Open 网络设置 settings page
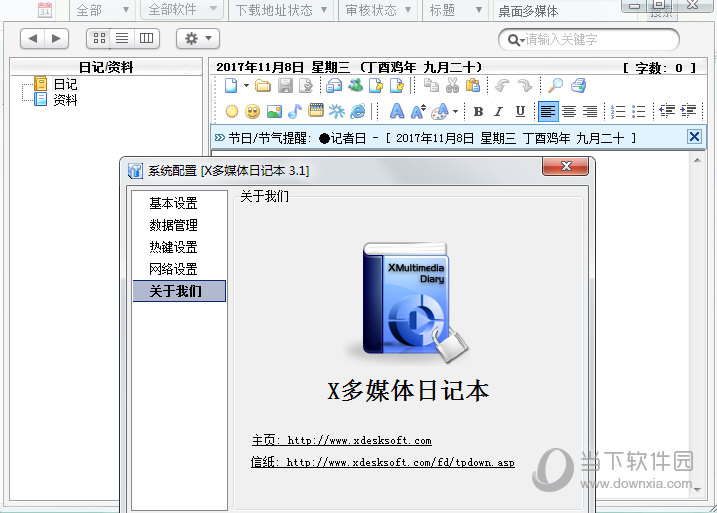Screen dimensions: 717x513 [x=173, y=269]
